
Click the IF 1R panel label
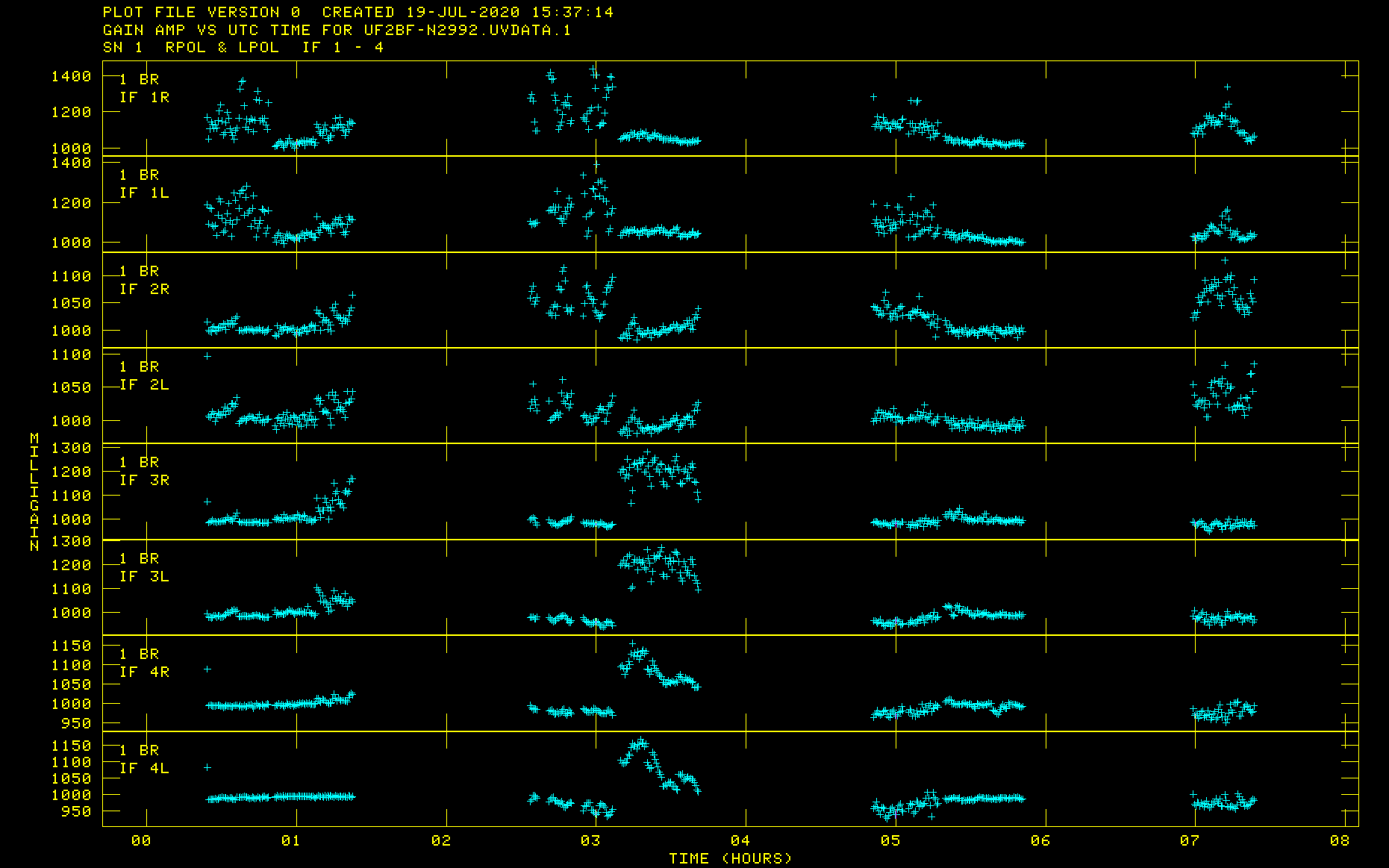pos(144,97)
